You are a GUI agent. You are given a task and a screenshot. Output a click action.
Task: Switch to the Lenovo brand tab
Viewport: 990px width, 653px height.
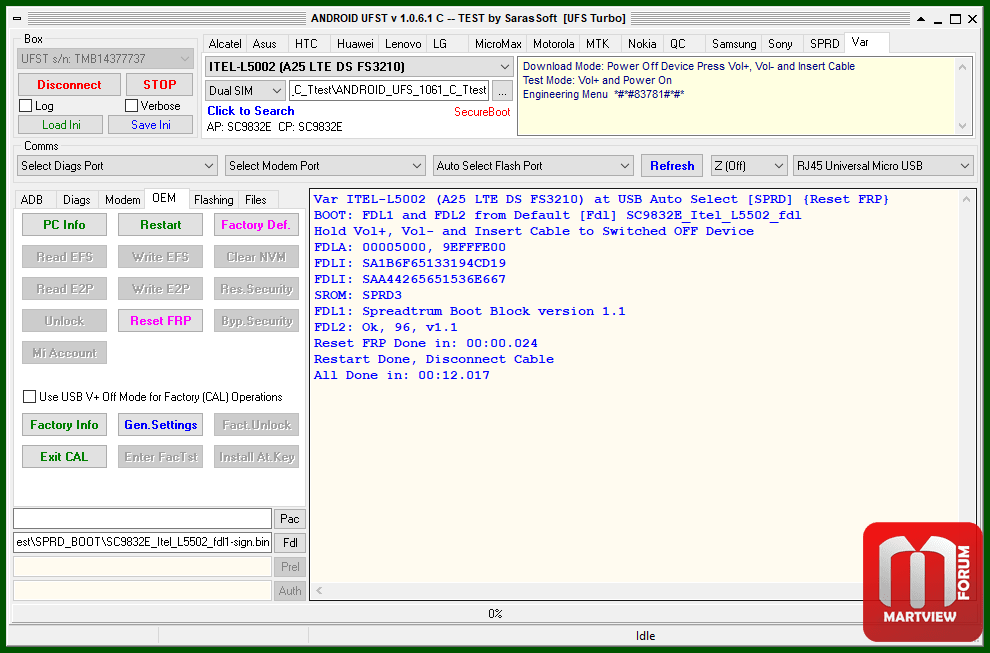[x=403, y=44]
